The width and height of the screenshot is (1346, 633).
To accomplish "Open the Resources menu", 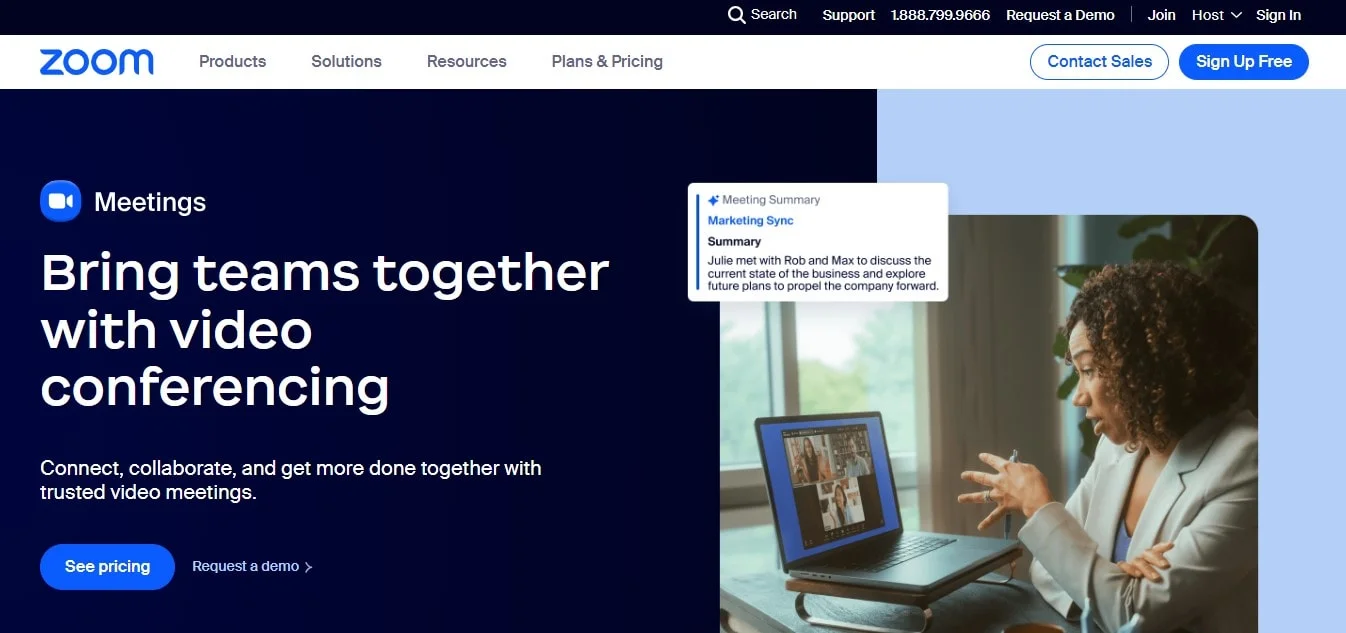I will click(x=466, y=61).
